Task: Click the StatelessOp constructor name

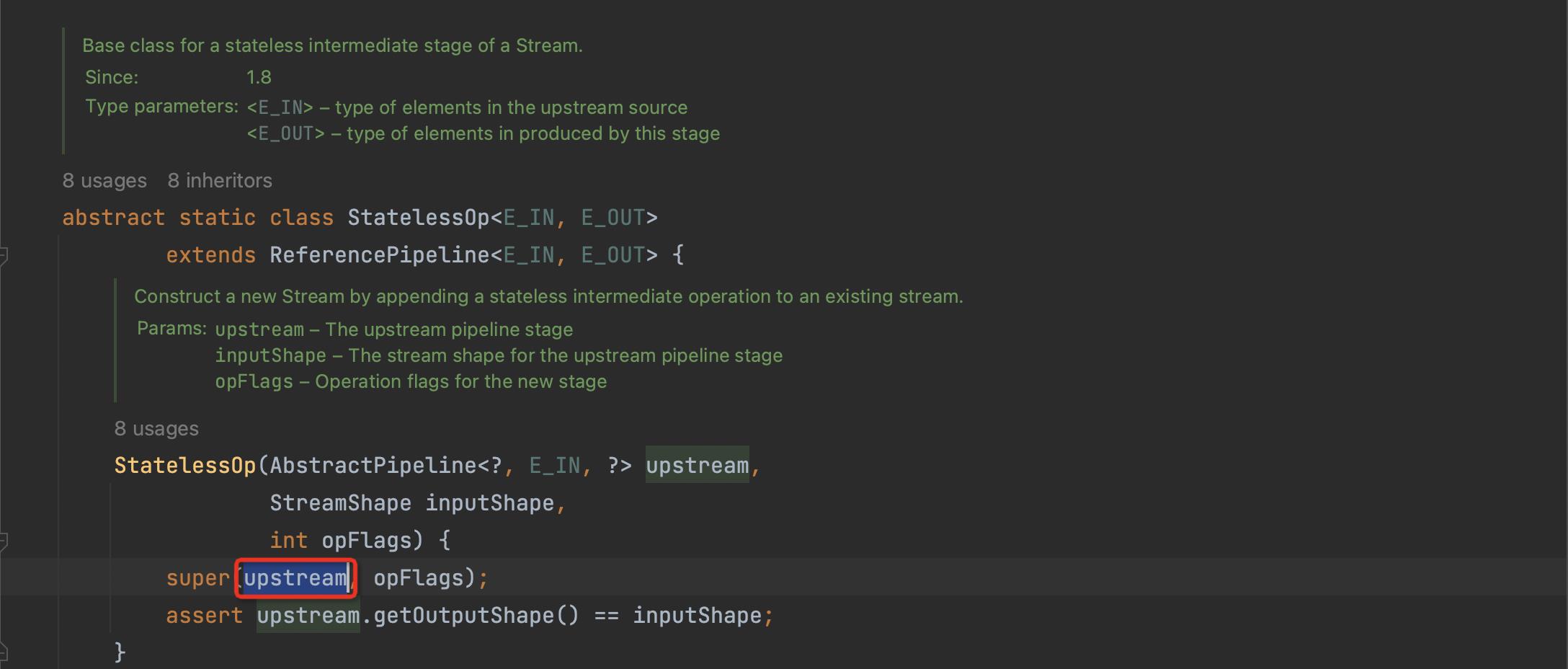Action: click(x=185, y=466)
